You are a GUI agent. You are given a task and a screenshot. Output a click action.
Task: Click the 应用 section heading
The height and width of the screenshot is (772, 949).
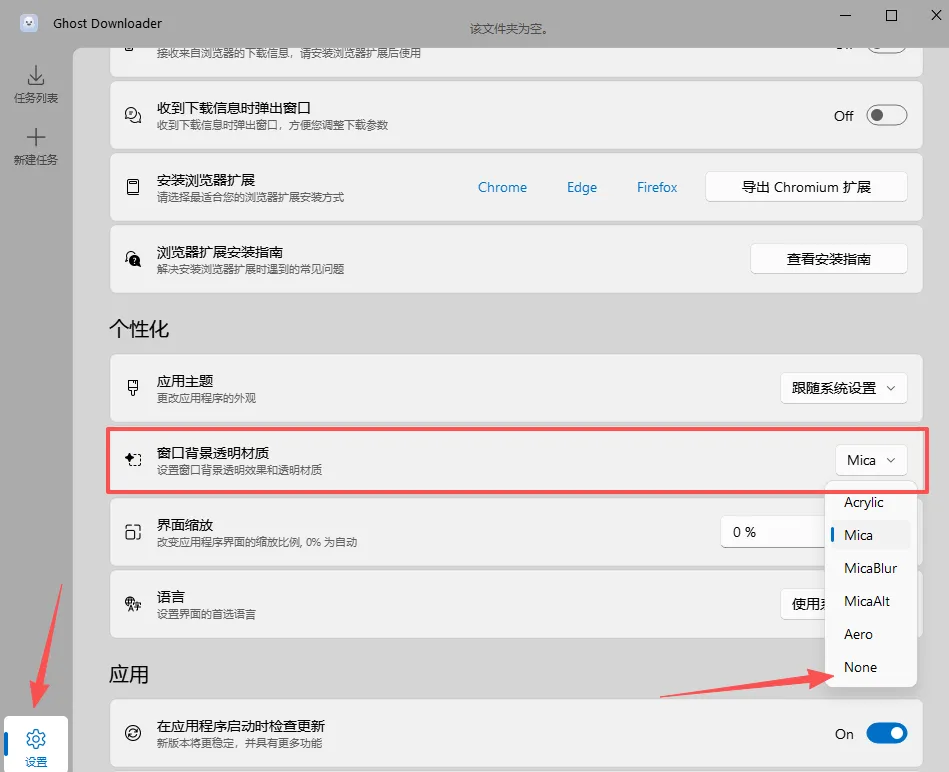point(129,675)
